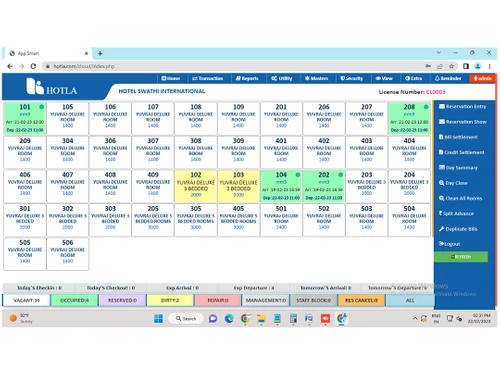The image size is (500, 375).
Task: Open Microsoft Edge from taskbar
Action: (229, 319)
